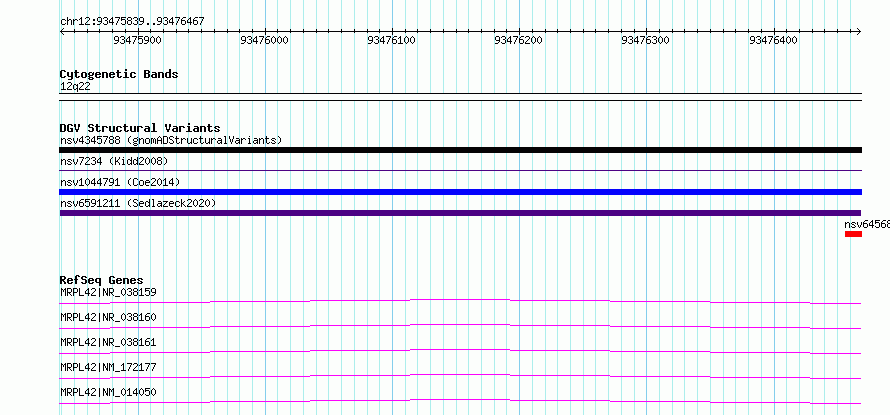
Task: Open MRPL42|NR_038161 transcript label
Action: click(x=108, y=342)
